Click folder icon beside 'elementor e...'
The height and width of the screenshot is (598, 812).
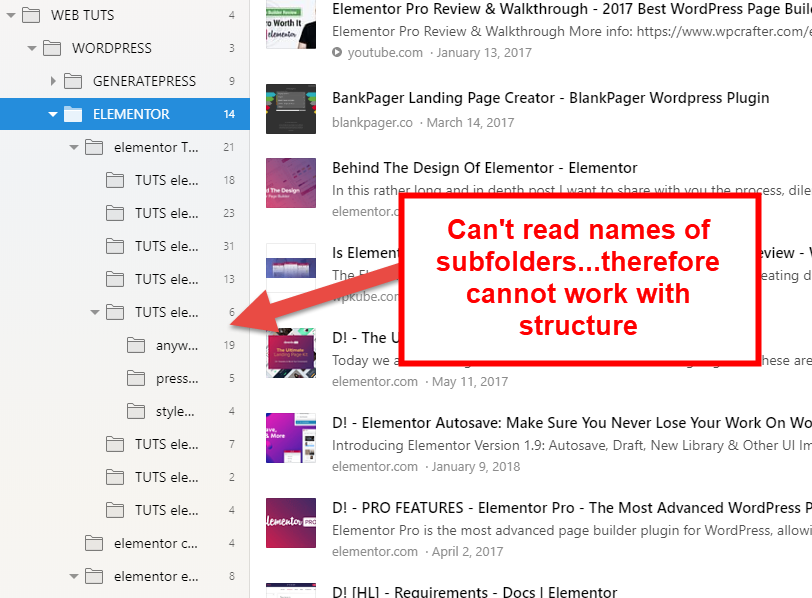point(94,576)
